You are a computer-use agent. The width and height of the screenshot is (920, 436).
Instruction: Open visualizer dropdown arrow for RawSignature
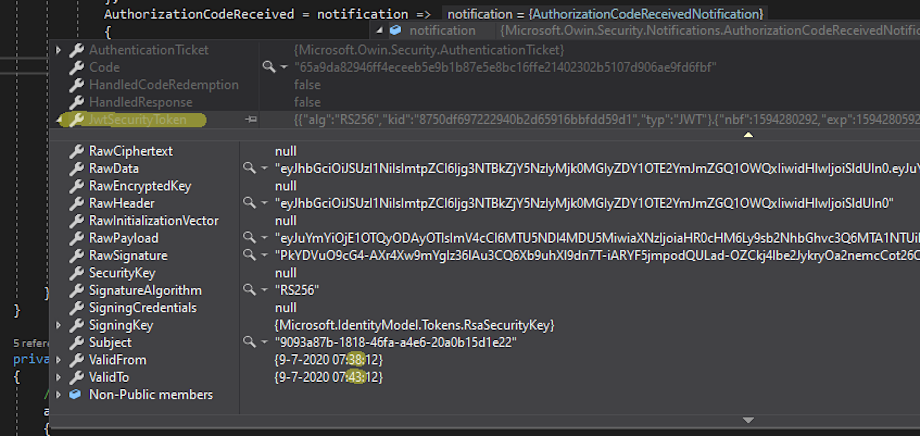point(265,256)
